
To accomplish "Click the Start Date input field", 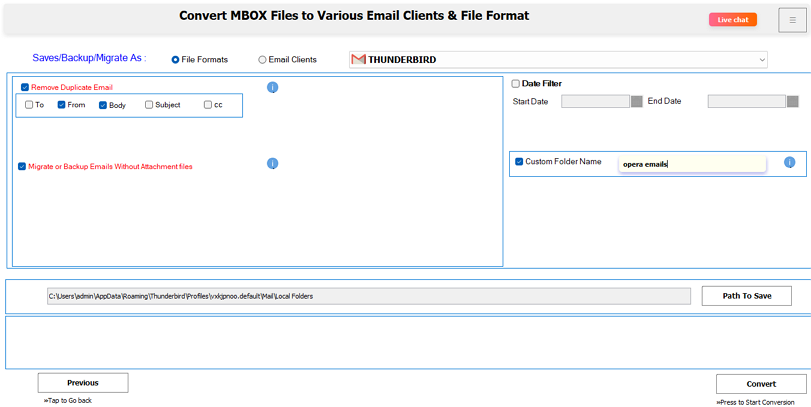I will pyautogui.click(x=595, y=101).
